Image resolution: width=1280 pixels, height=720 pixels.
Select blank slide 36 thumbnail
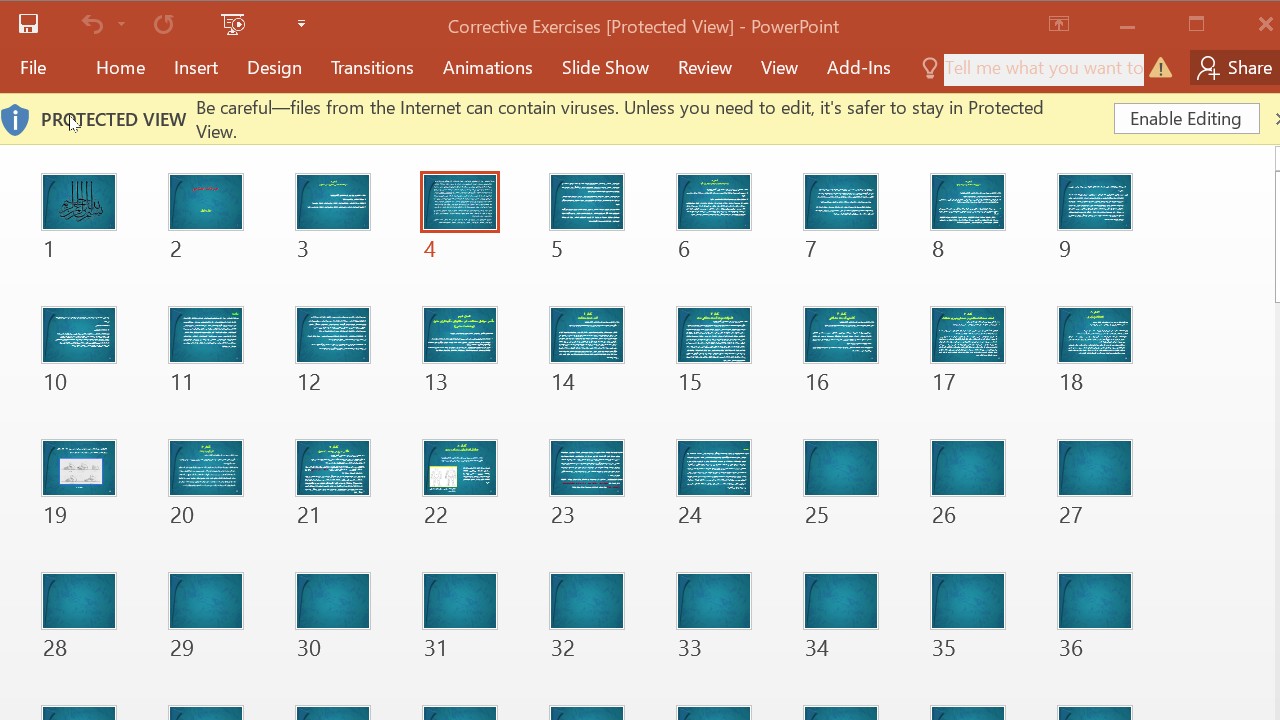tap(1095, 601)
